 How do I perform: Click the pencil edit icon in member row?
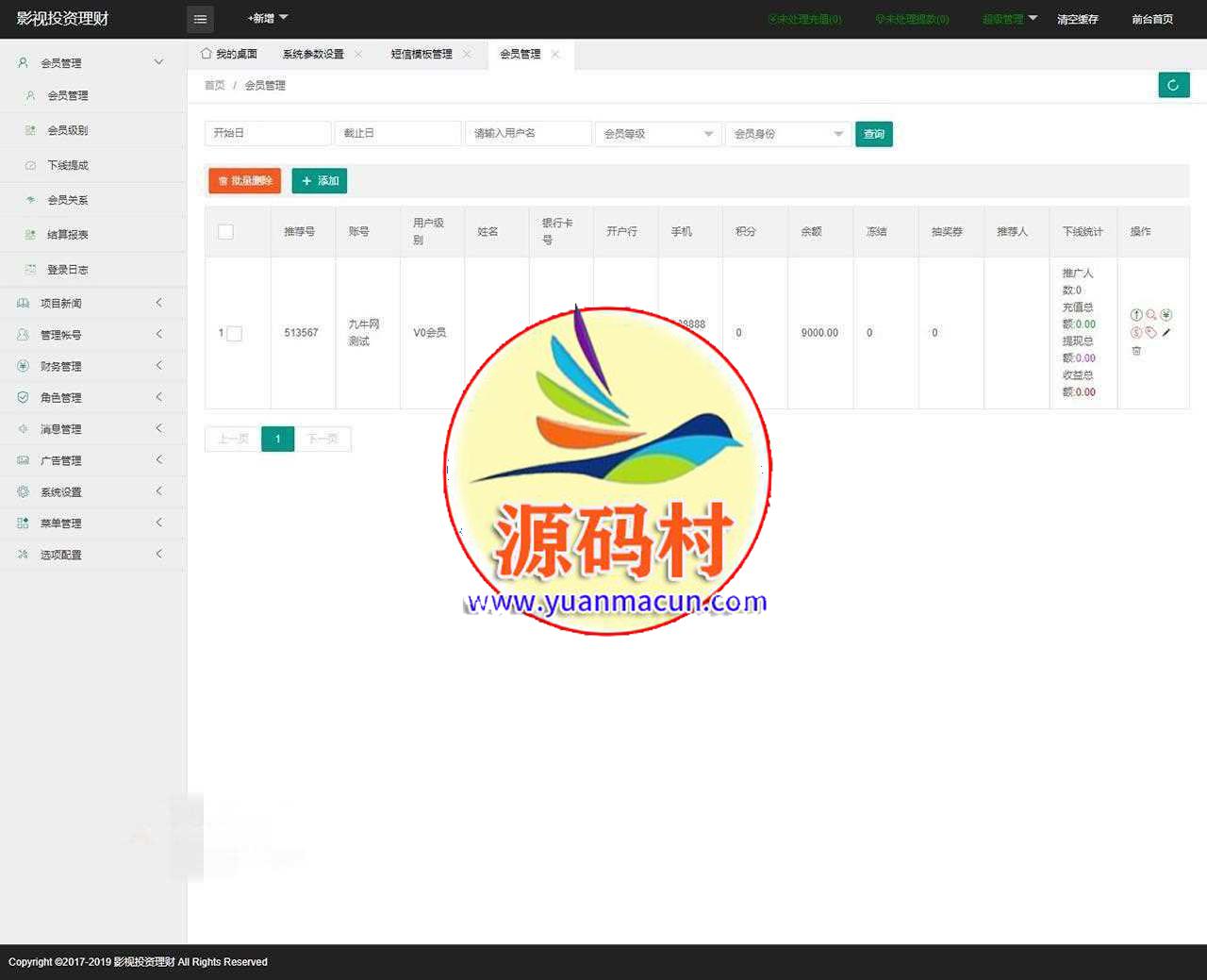coord(1166,333)
